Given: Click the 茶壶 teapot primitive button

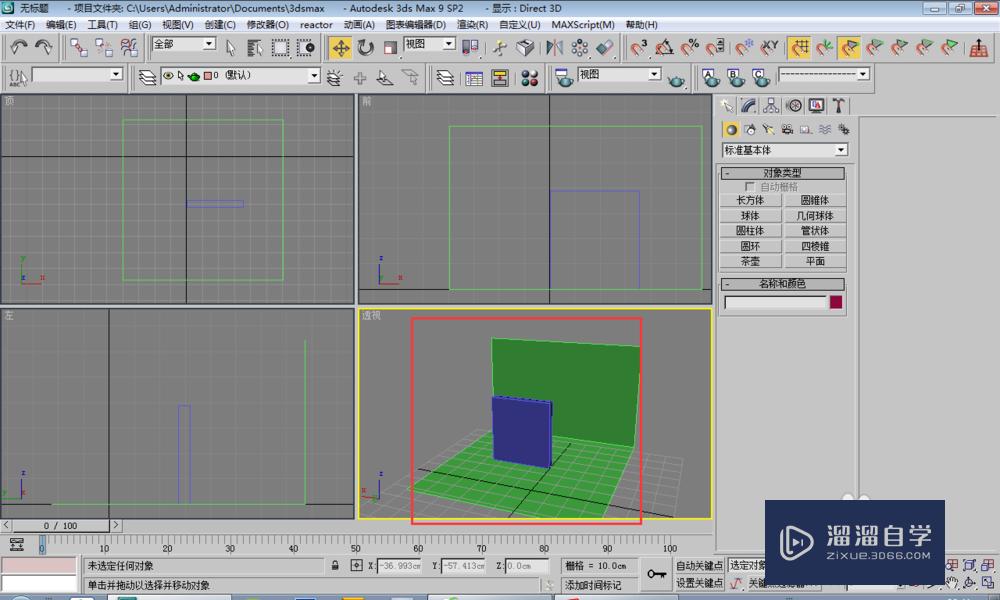Looking at the screenshot, I should [751, 261].
